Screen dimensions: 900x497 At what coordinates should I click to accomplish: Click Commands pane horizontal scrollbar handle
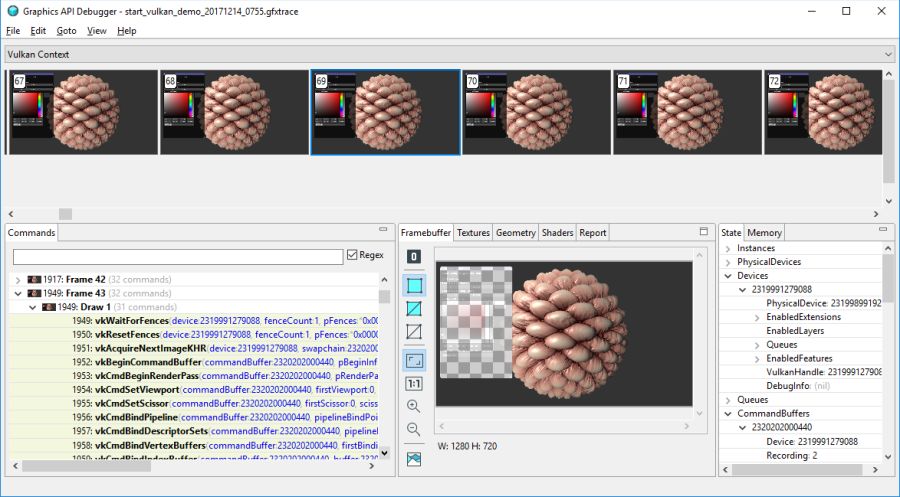click(x=87, y=466)
